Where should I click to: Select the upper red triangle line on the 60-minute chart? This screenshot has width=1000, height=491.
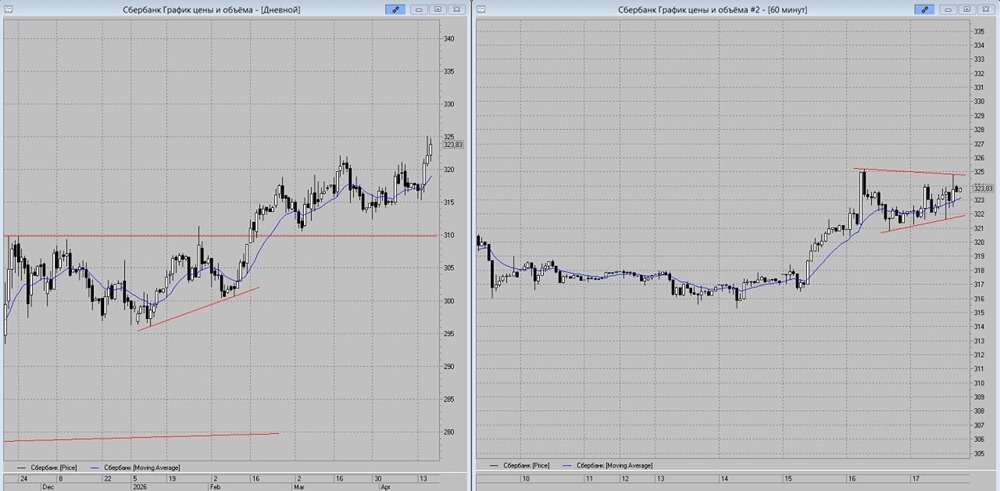coord(910,172)
